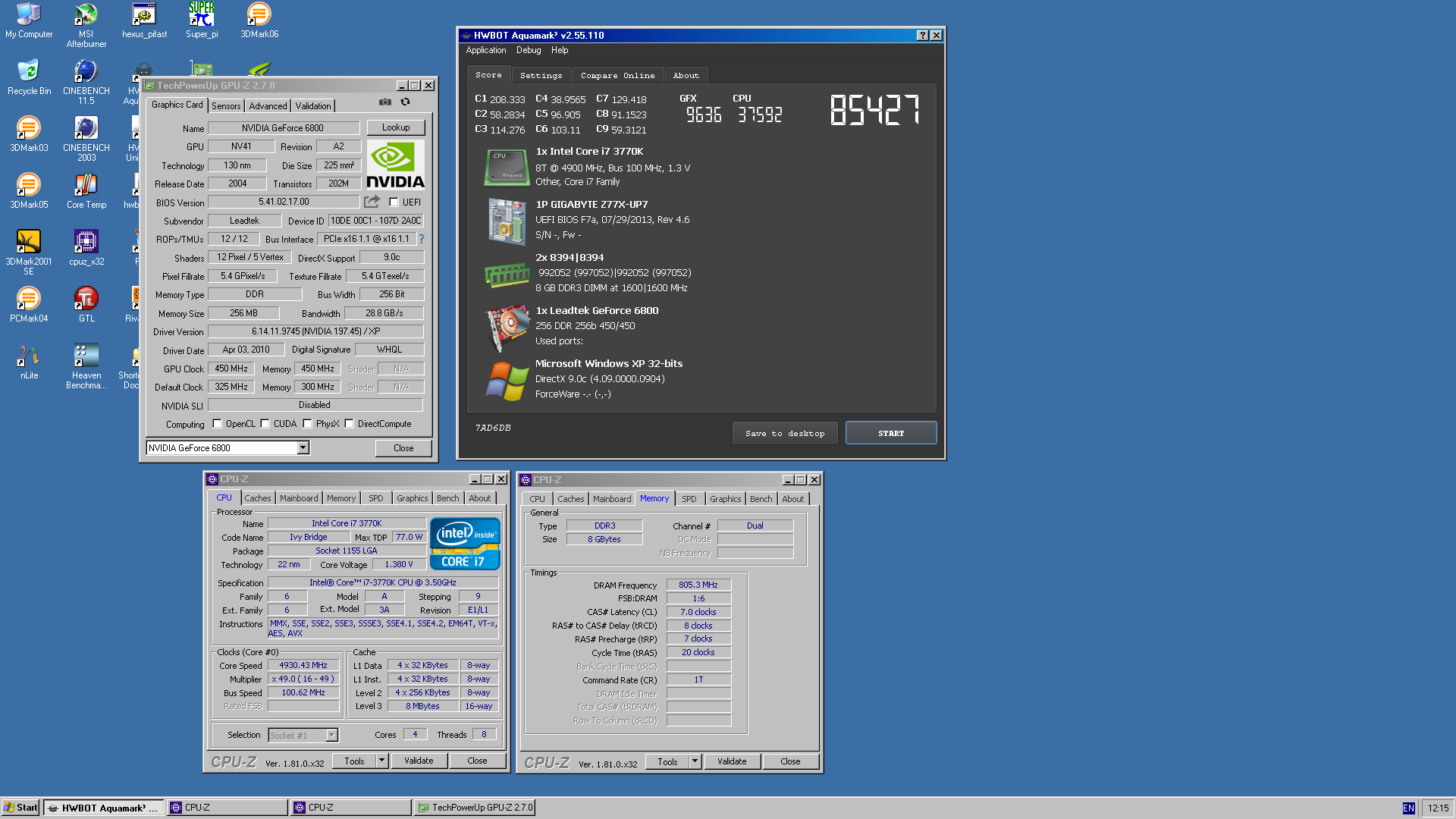Toggle the UEFI checkbox in GPU-Z
1456x819 pixels.
(x=394, y=202)
